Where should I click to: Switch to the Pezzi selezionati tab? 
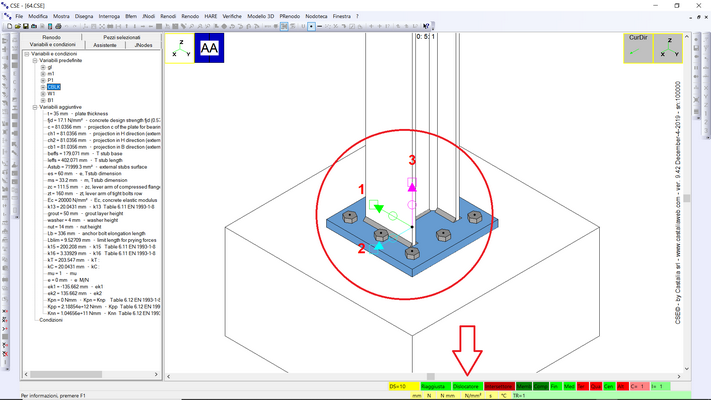click(122, 37)
